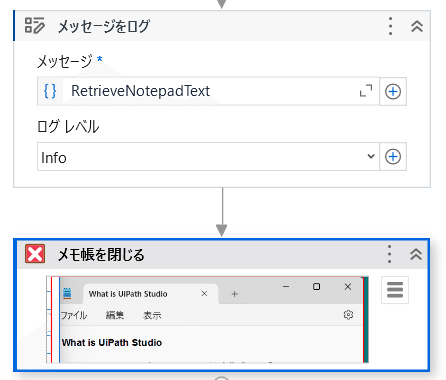Close the Notepad window in thumbnail

tap(348, 287)
